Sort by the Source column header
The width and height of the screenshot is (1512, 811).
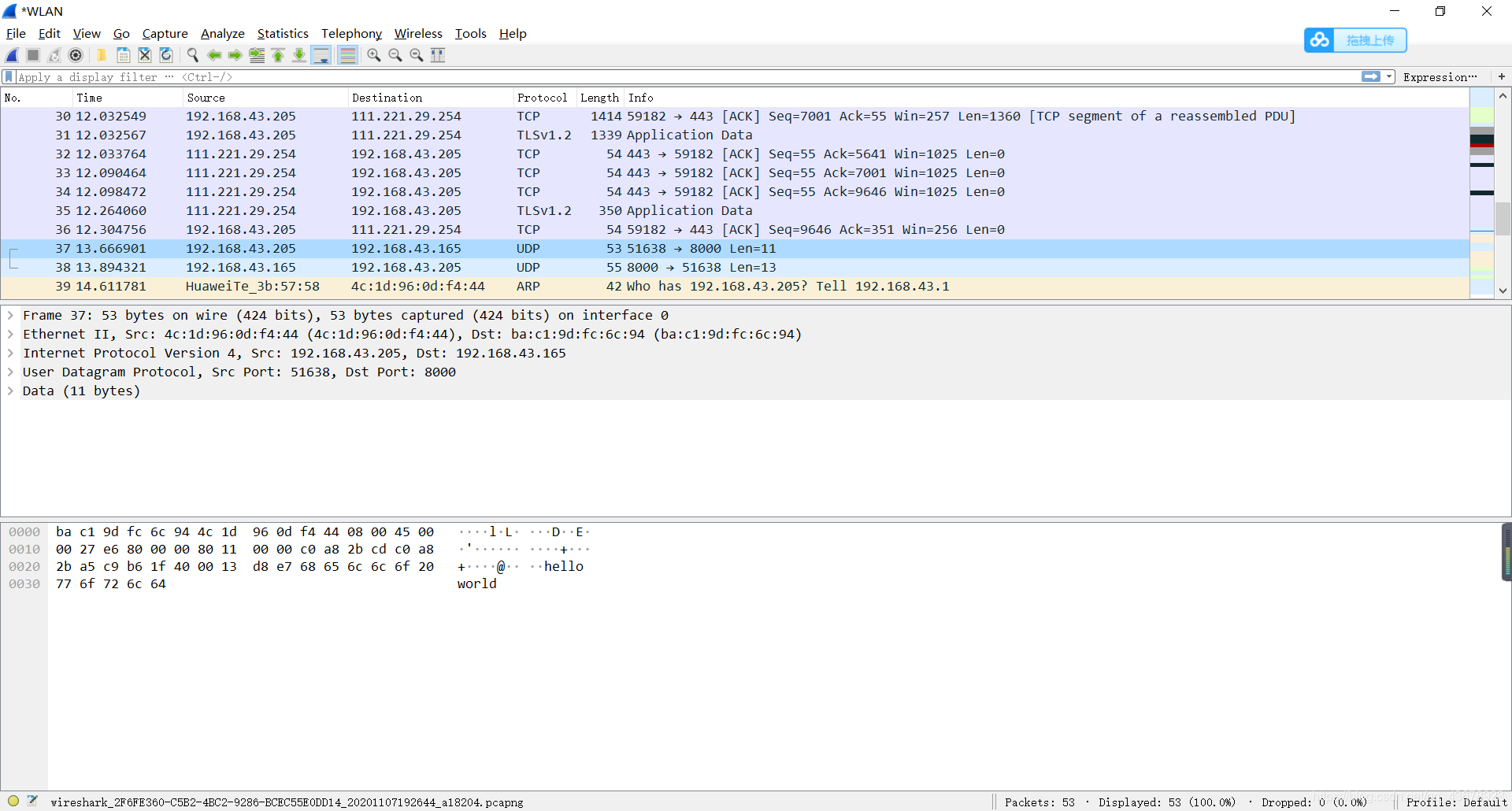(265, 98)
